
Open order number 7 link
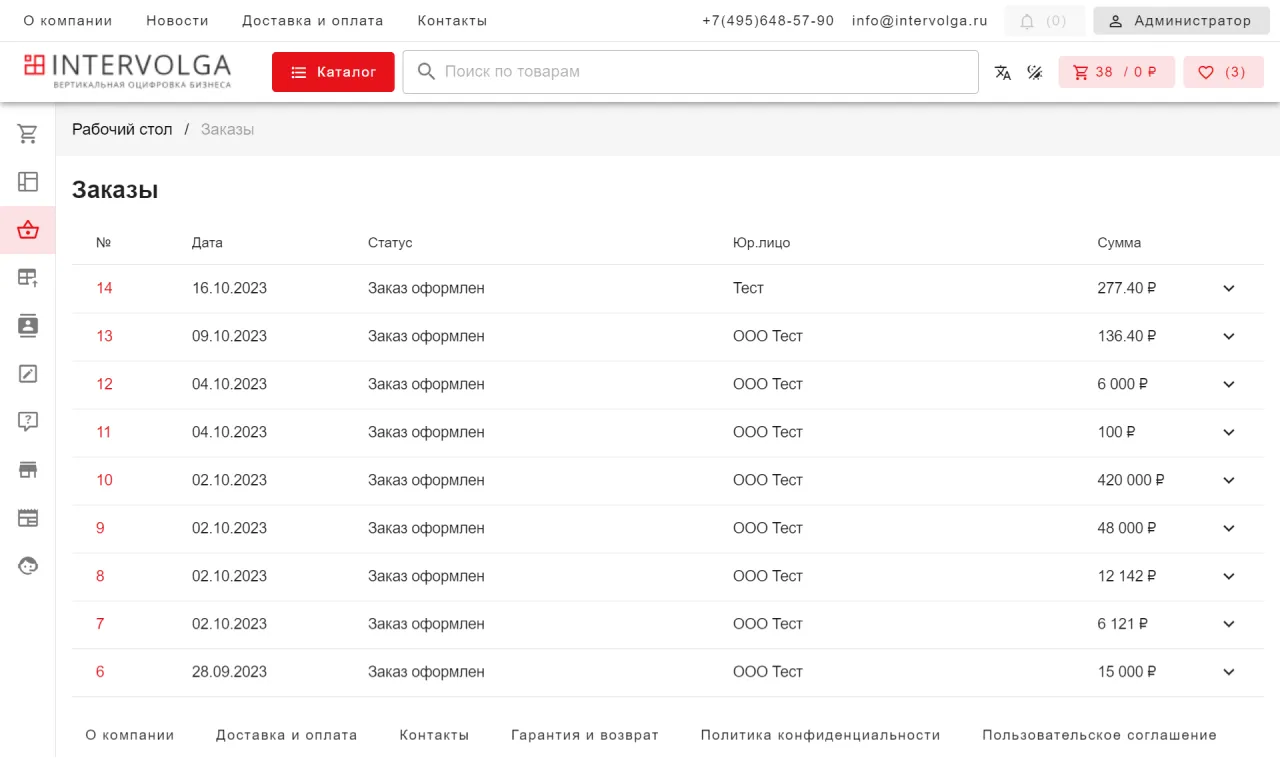(100, 624)
